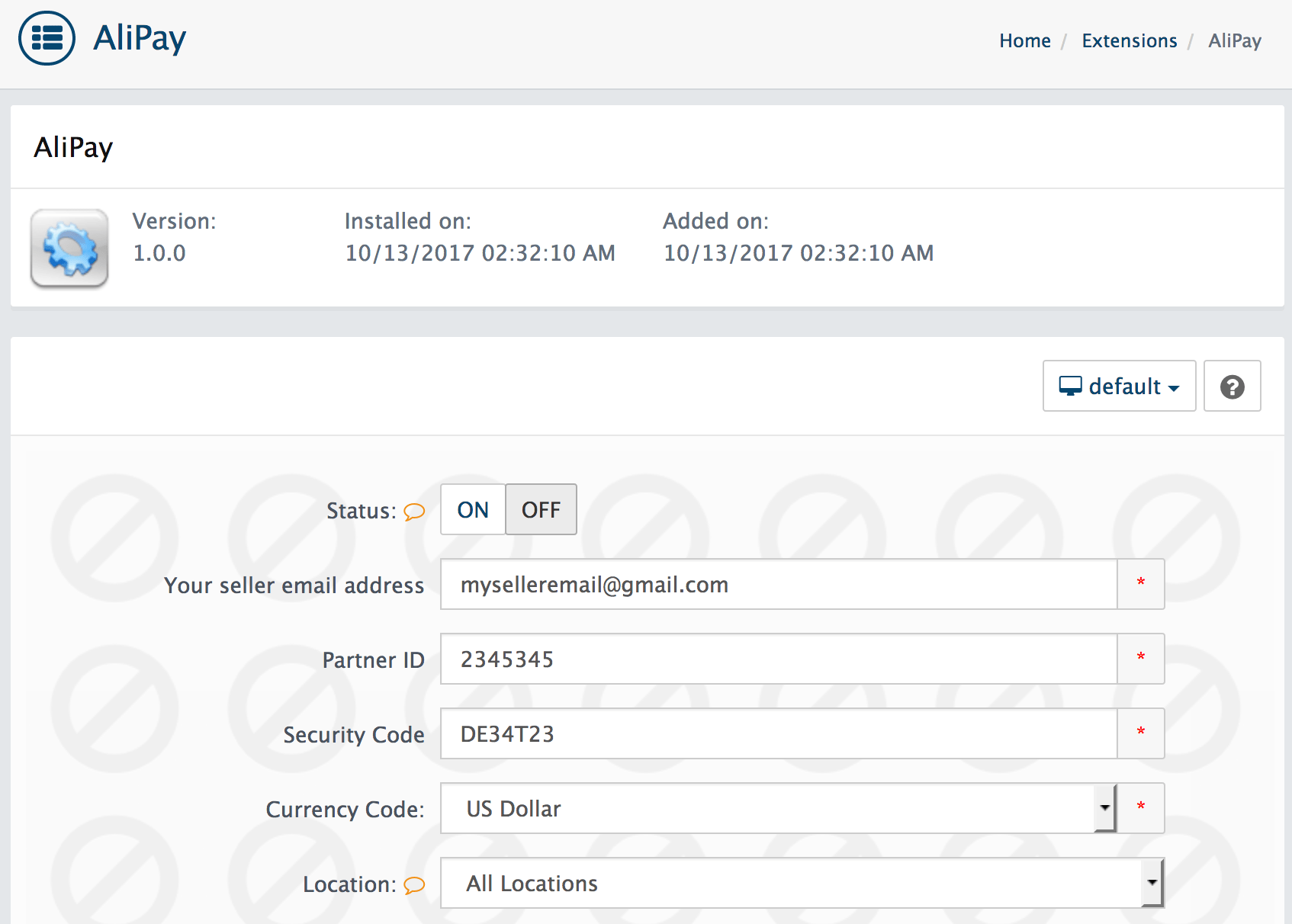Viewport: 1292px width, 924px height.
Task: Click the Installed on date value
Action: coord(480,253)
